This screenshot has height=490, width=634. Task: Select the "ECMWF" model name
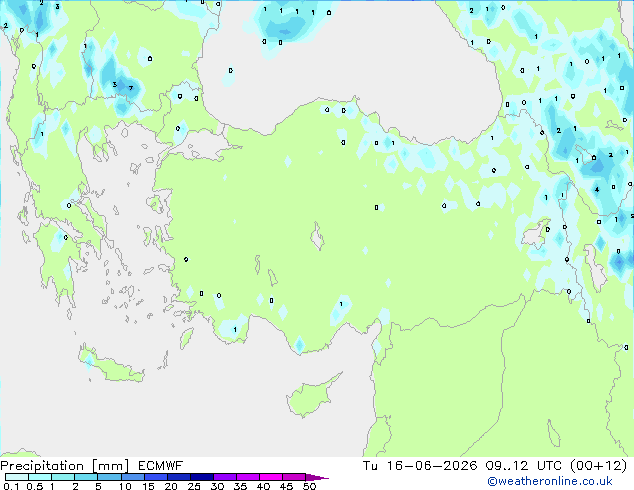161,466
